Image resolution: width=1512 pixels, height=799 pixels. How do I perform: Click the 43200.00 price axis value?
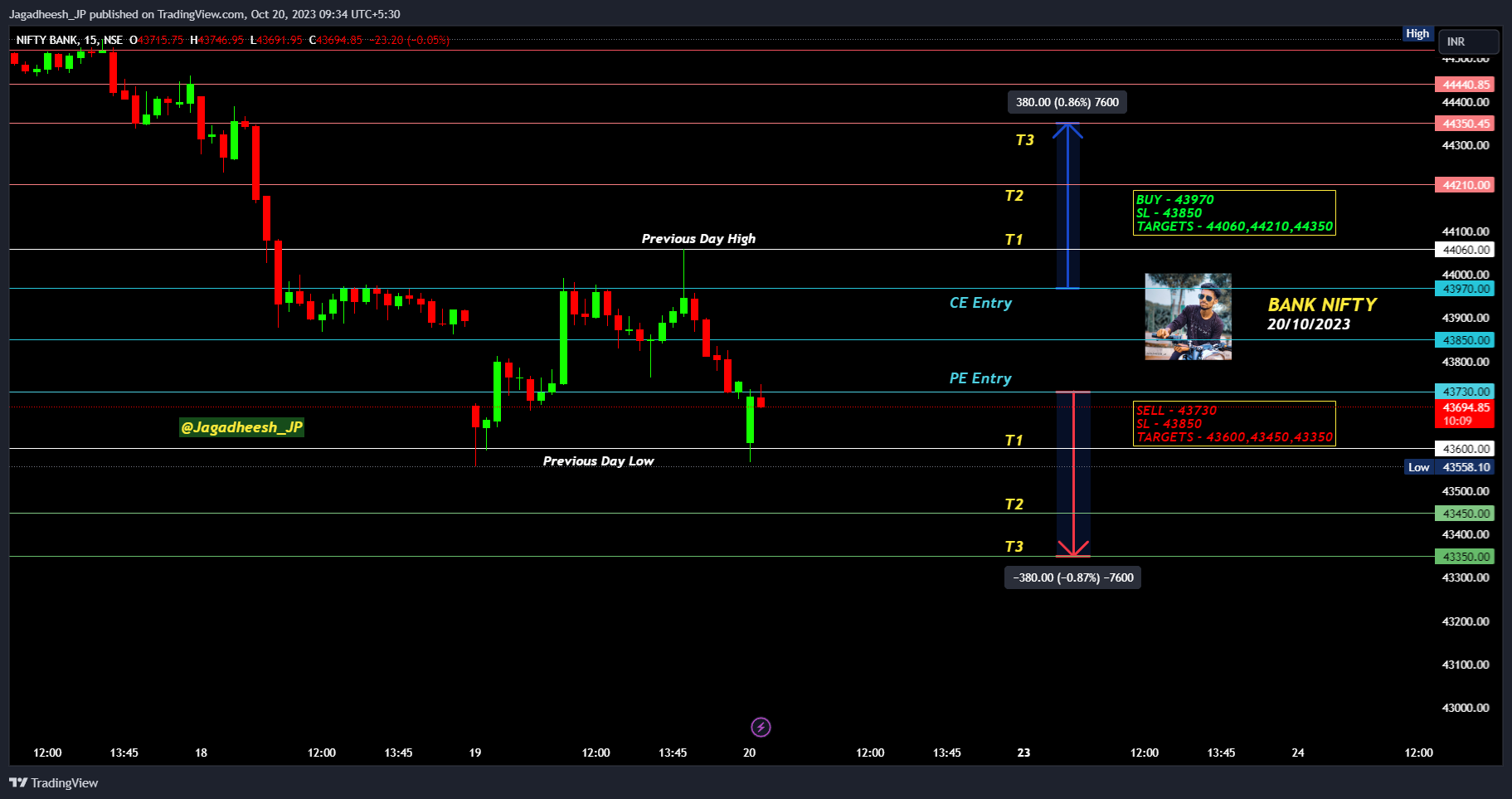[1466, 621]
